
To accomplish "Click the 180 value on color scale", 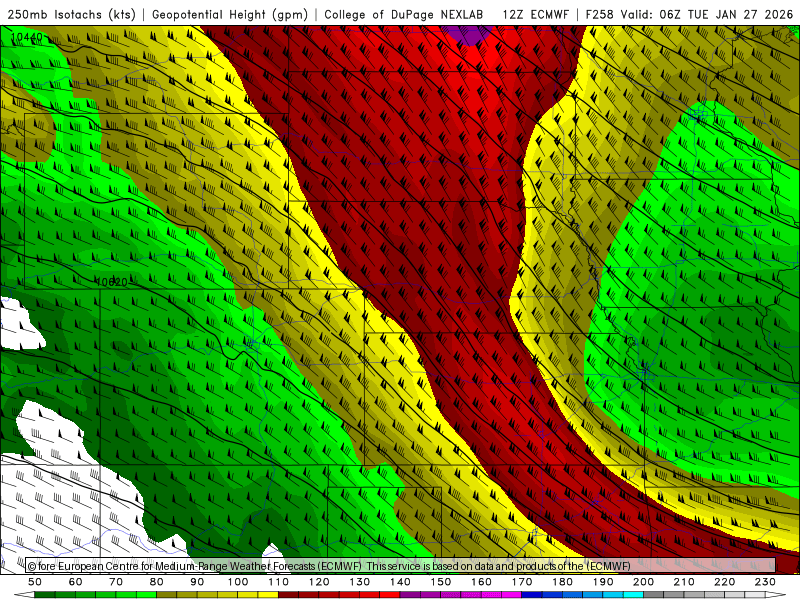I will (562, 582).
